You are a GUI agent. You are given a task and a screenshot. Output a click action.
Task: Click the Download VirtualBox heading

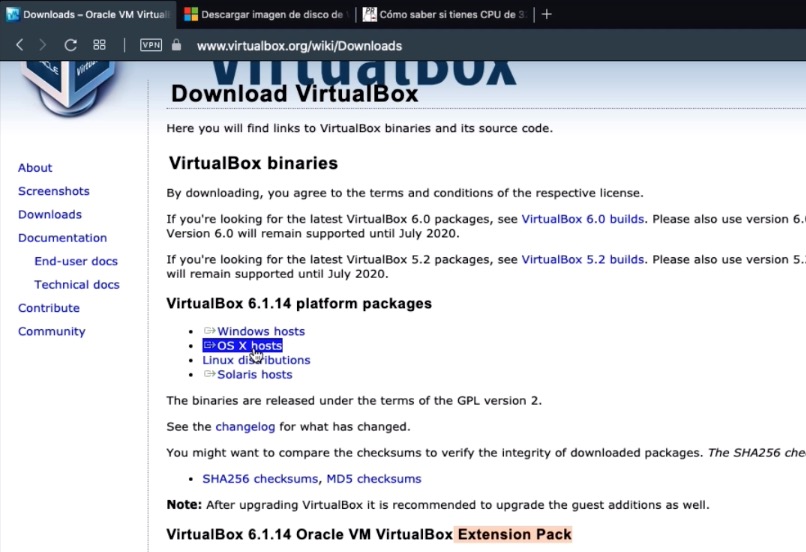[295, 94]
